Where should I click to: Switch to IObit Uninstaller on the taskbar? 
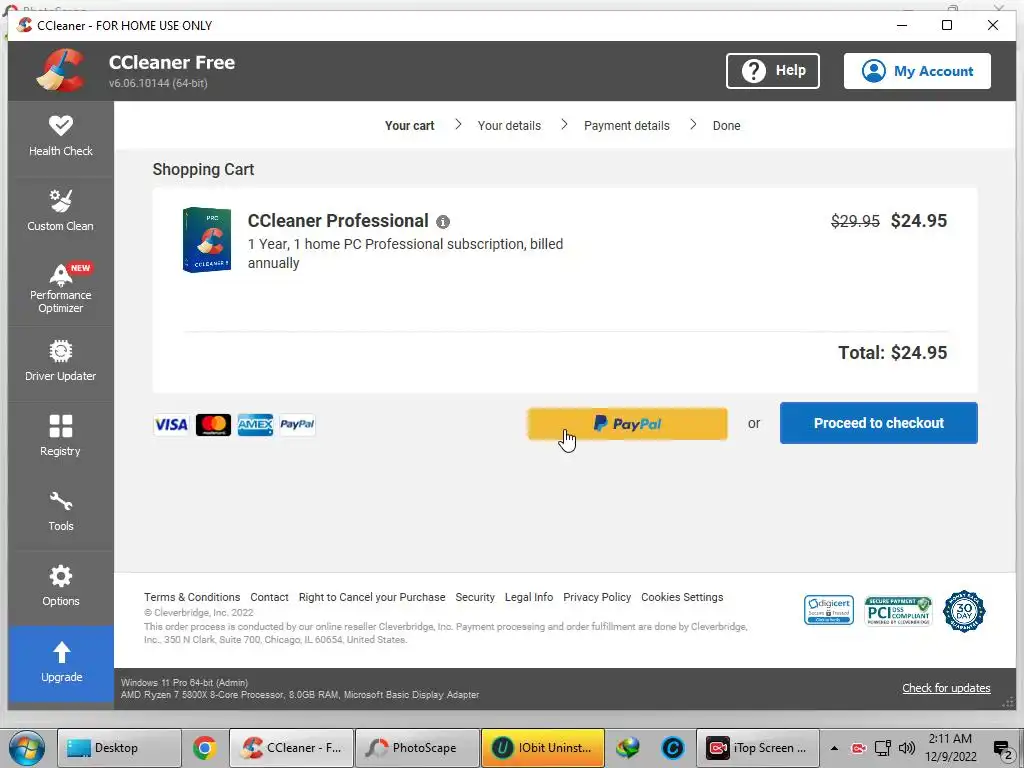543,748
